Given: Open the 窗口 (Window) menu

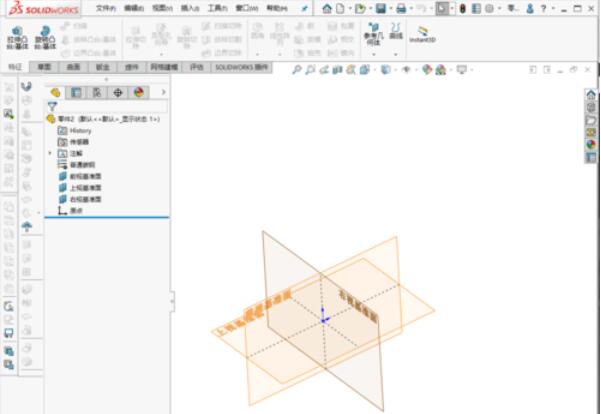Looking at the screenshot, I should click(x=247, y=8).
